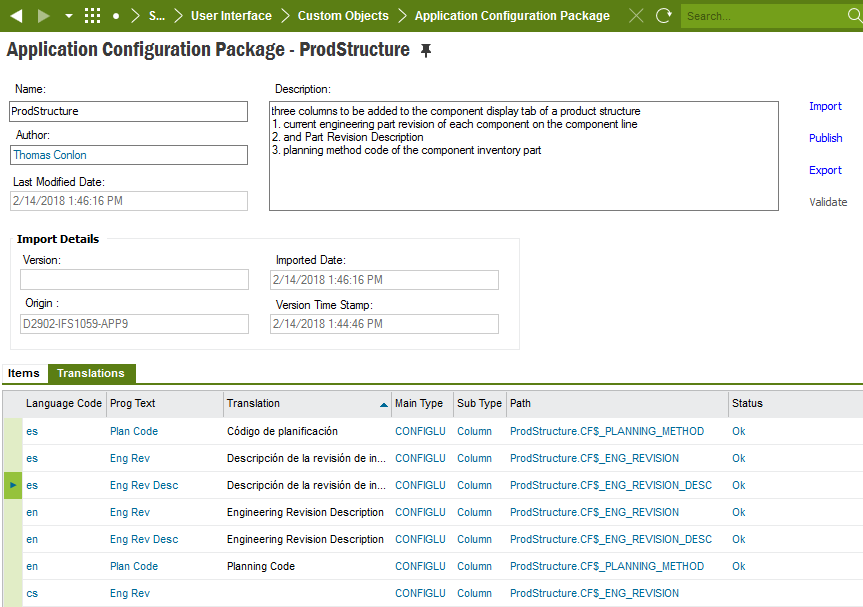Viewport: 863px width, 607px height.
Task: Click in the Version input field
Action: (134, 280)
